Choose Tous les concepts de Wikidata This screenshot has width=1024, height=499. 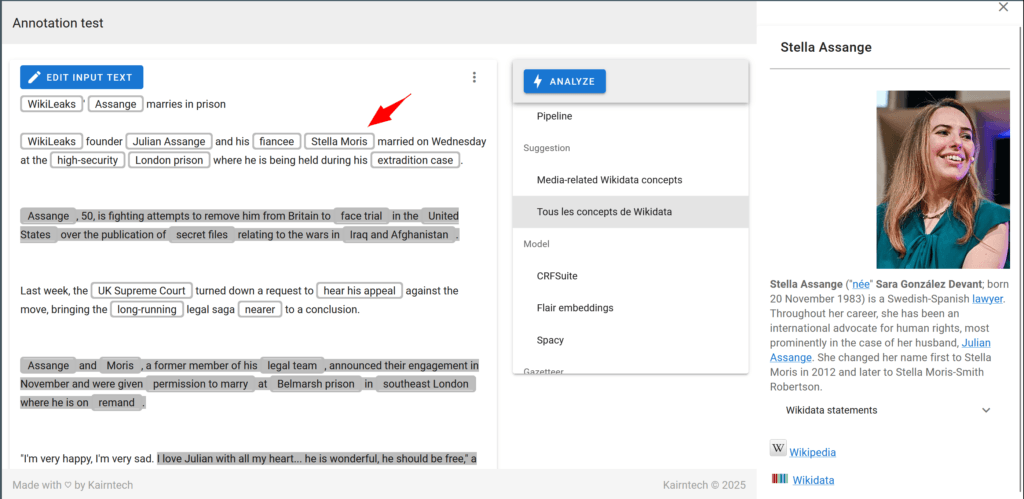630,212
